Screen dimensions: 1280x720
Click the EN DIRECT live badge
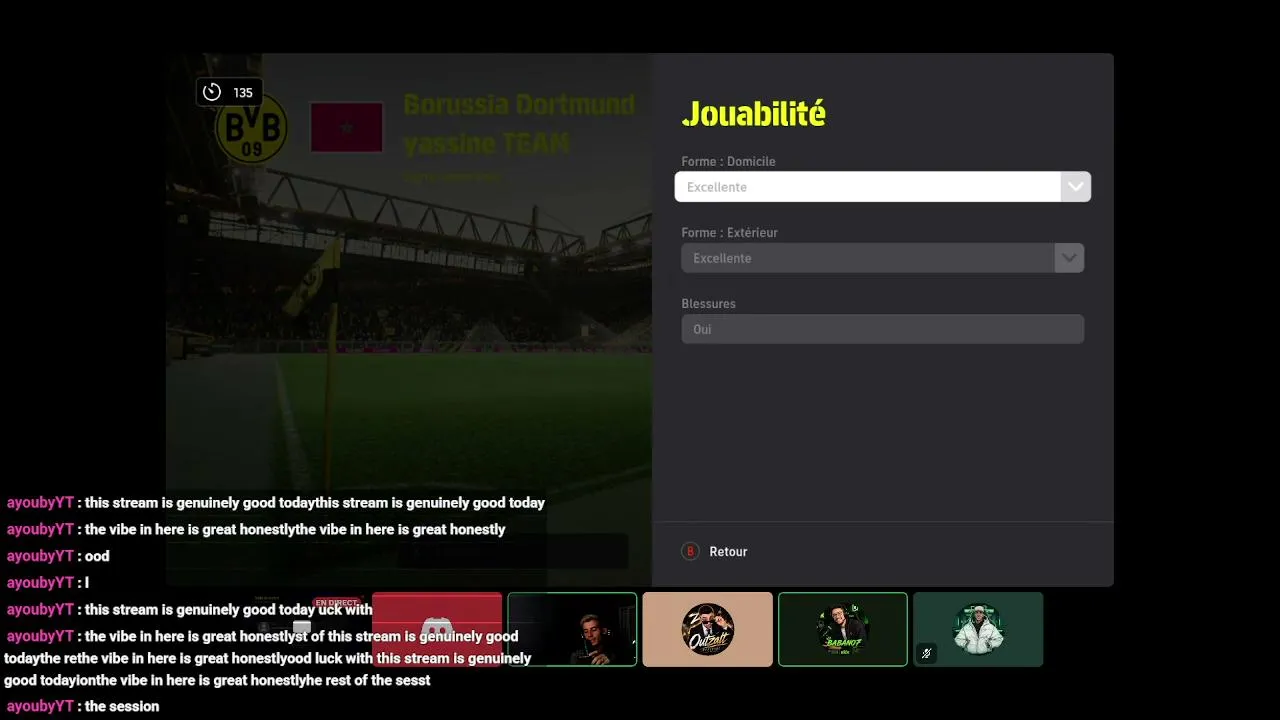click(337, 604)
